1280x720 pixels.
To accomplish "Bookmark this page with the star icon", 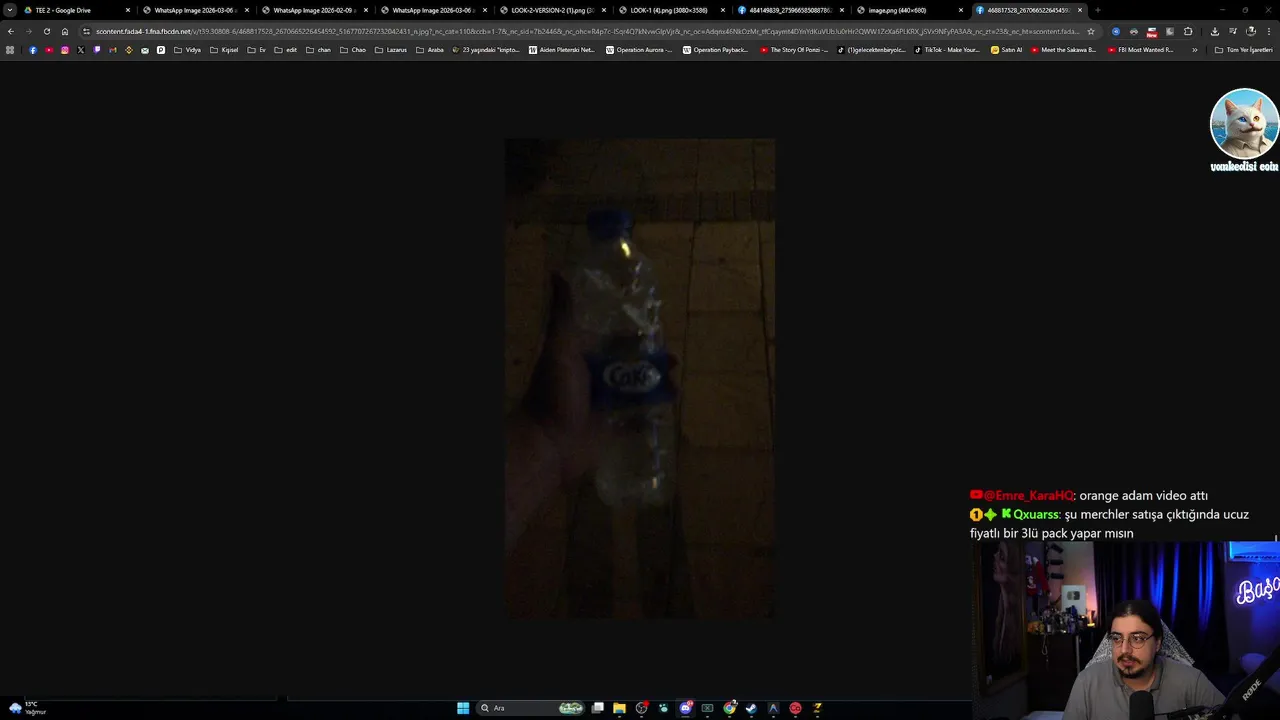I will 1090,31.
